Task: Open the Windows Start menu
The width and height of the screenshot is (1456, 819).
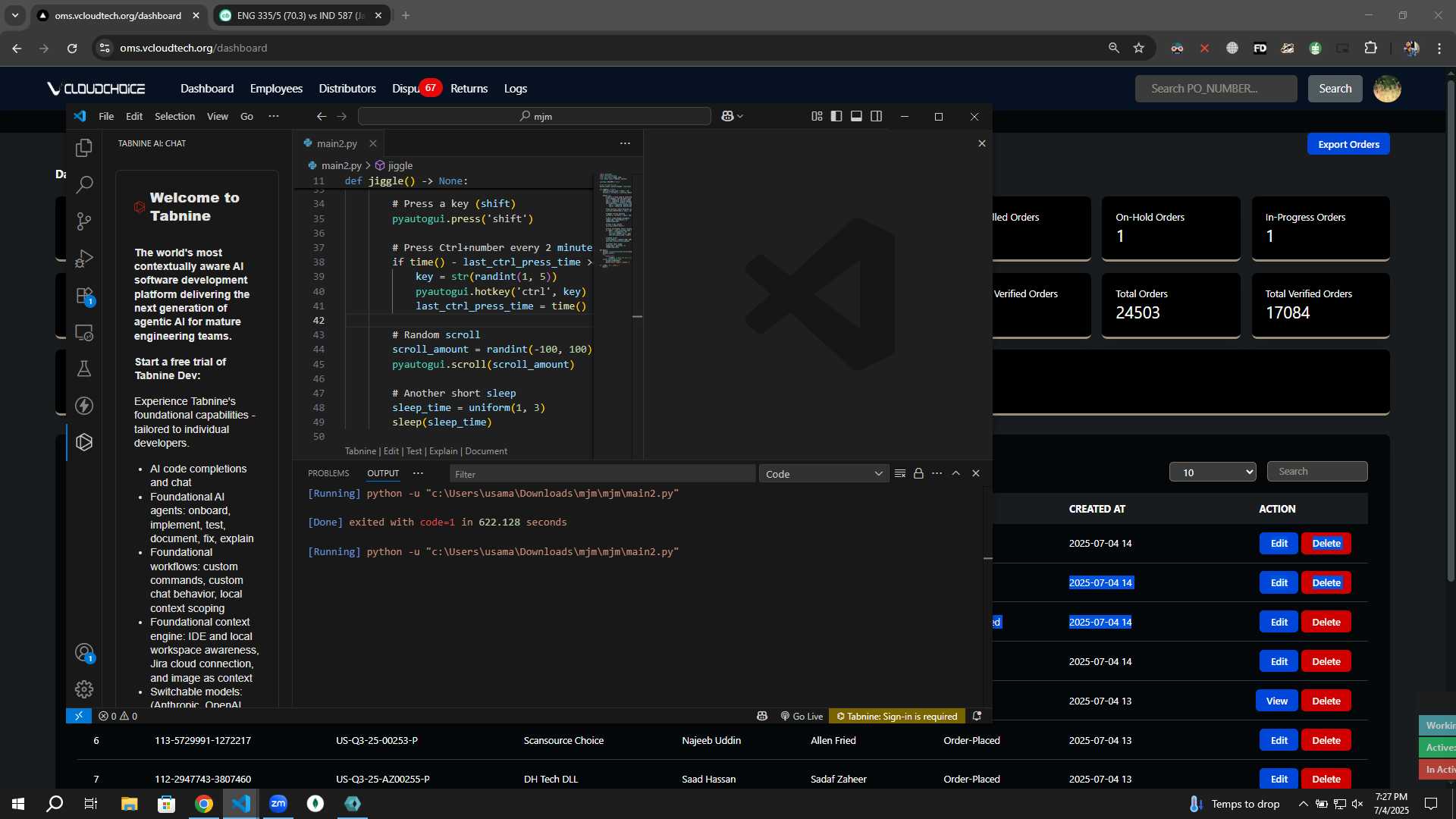Action: point(18,804)
